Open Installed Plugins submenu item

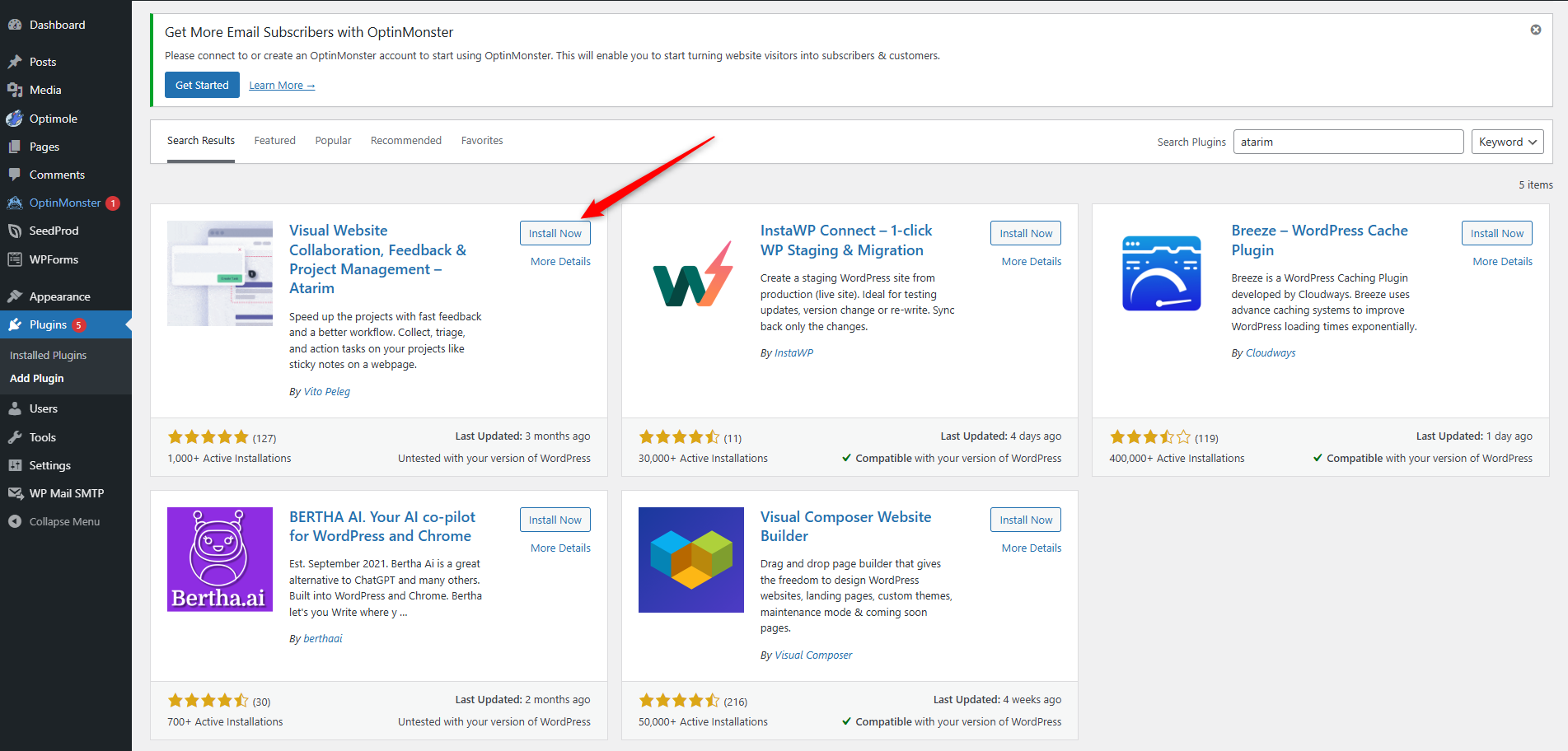48,355
